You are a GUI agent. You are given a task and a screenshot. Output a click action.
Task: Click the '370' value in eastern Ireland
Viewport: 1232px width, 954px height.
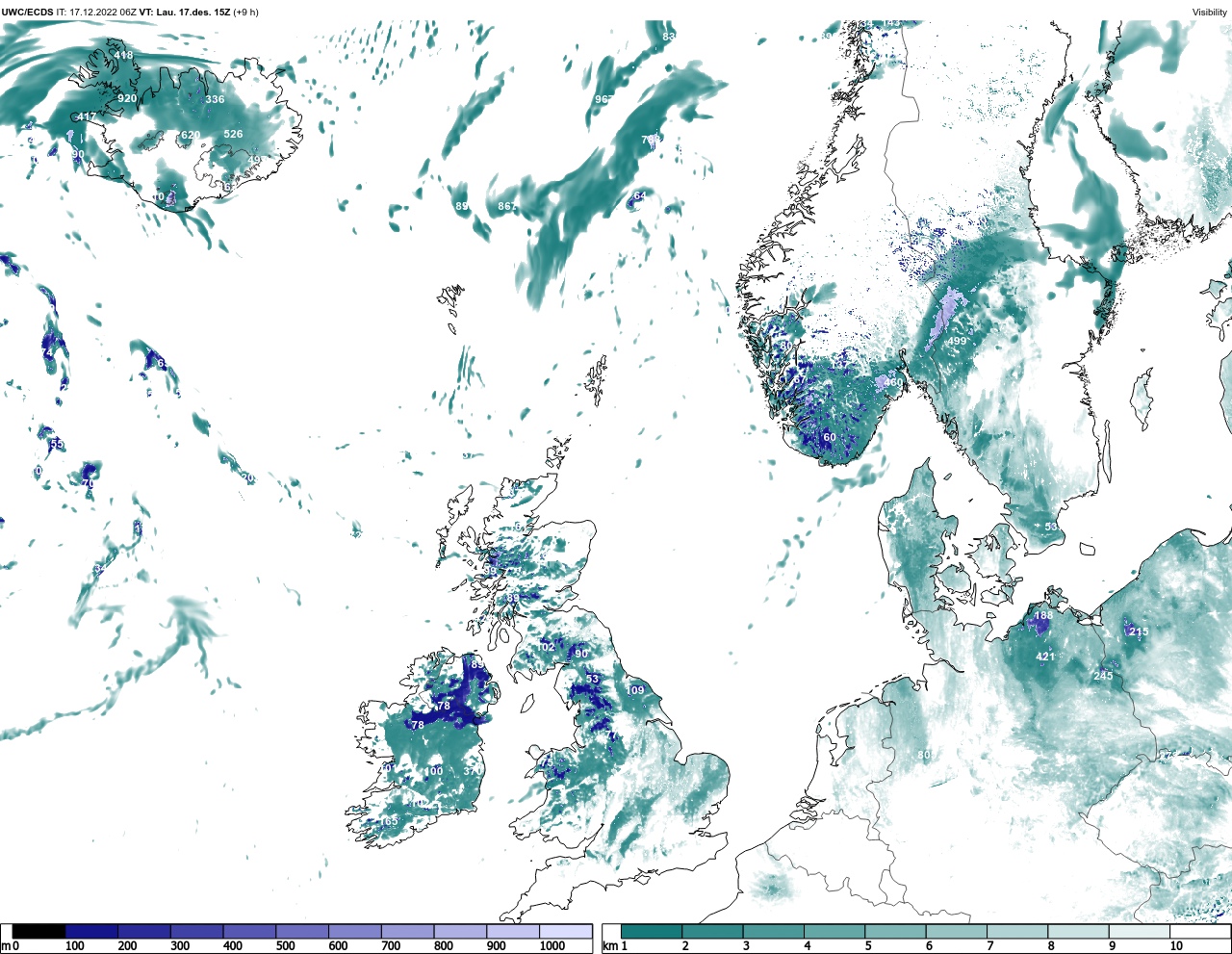[472, 772]
